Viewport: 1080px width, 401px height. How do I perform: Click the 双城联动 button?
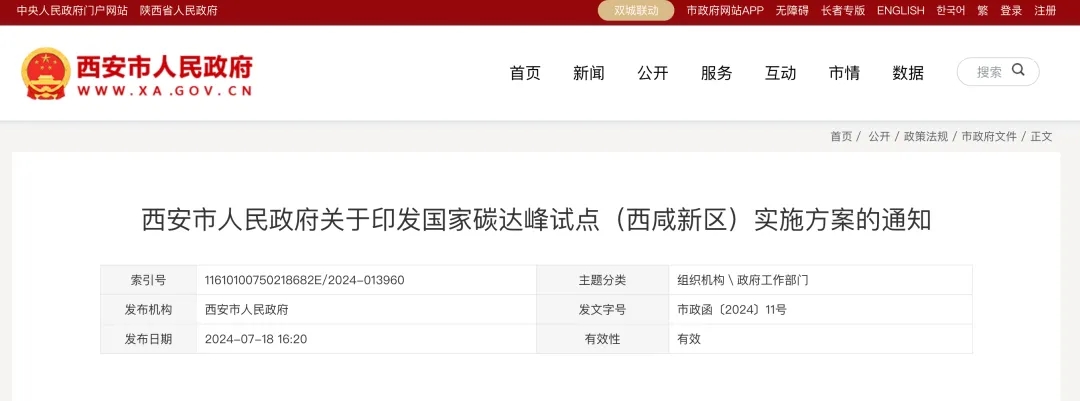point(636,10)
